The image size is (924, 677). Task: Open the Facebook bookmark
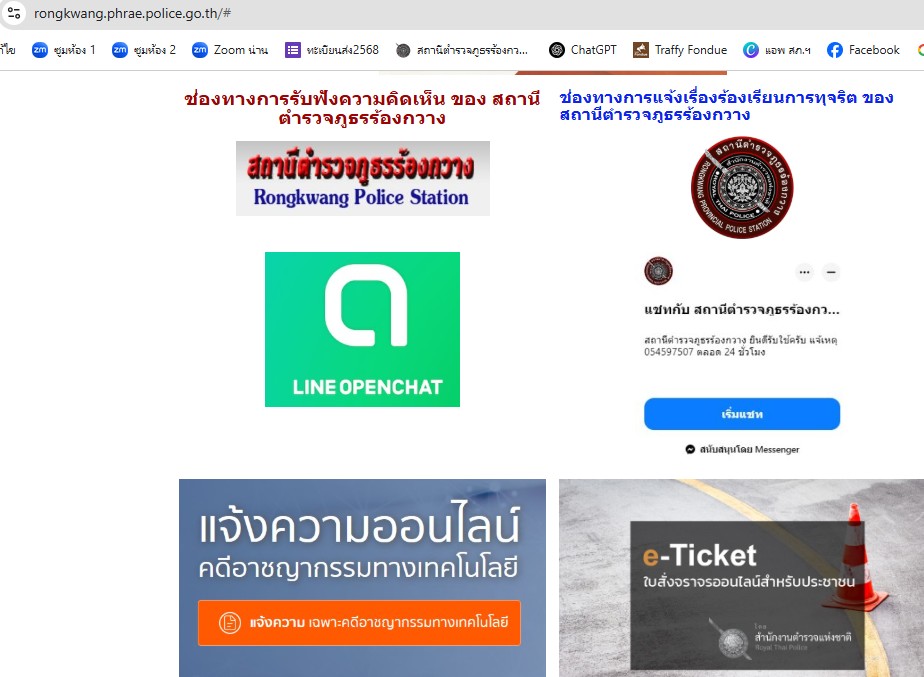(863, 50)
